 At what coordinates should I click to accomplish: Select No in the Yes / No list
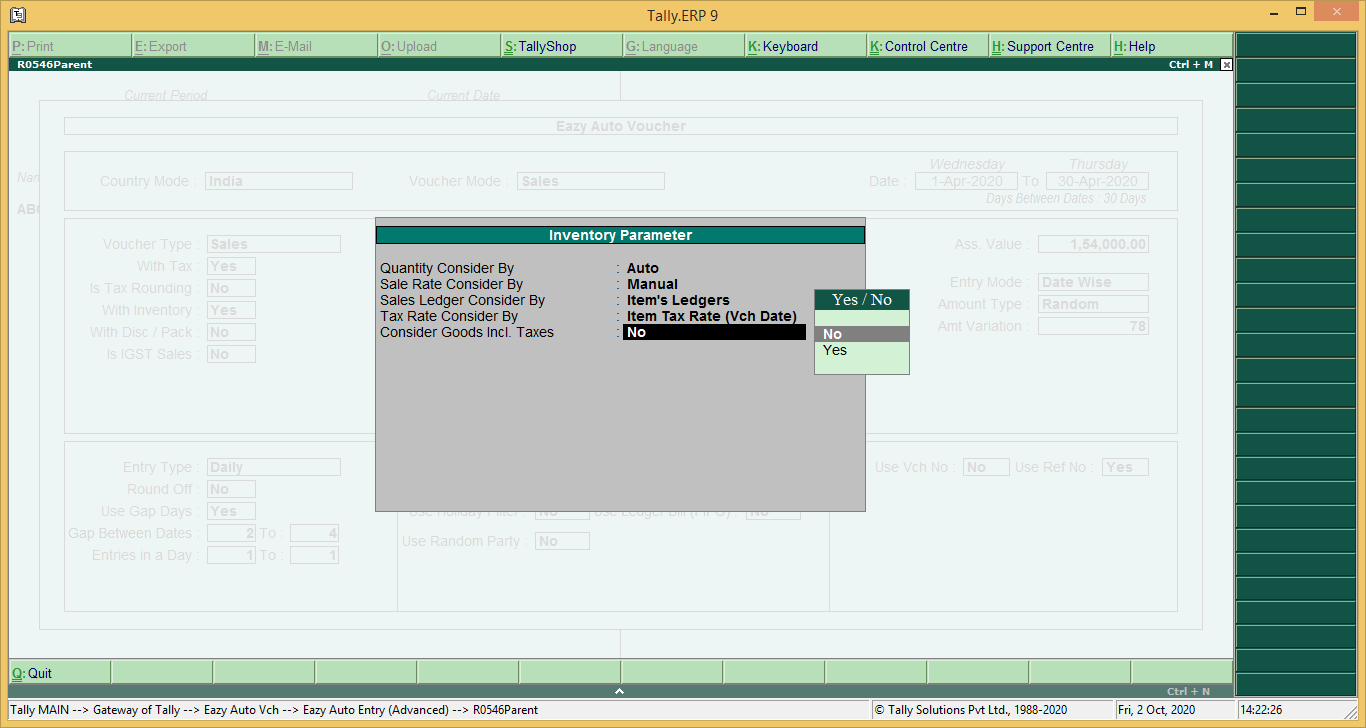(833, 334)
